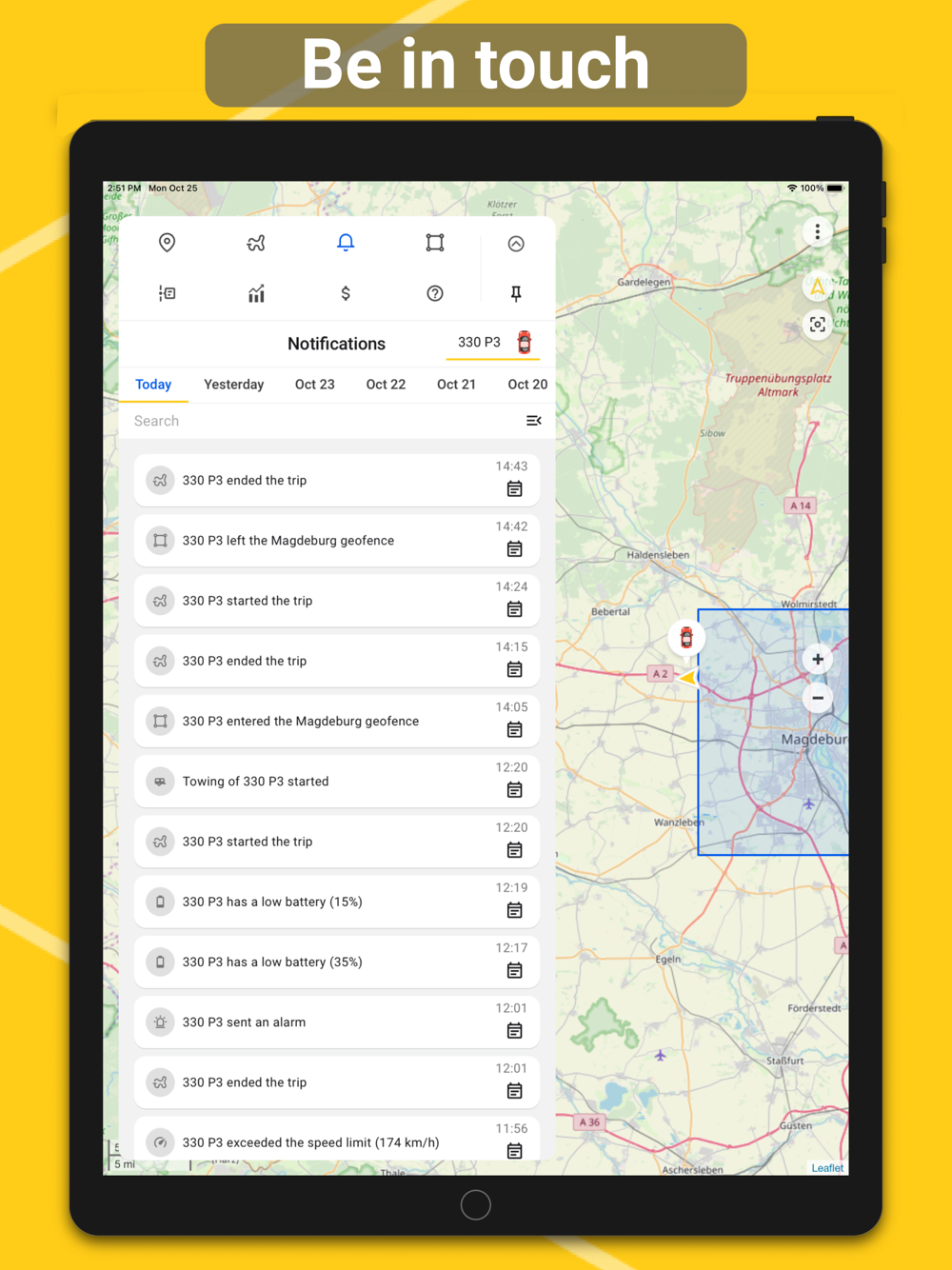Open the events list icon
Screen dimensions: 952x1270
[x=167, y=293]
